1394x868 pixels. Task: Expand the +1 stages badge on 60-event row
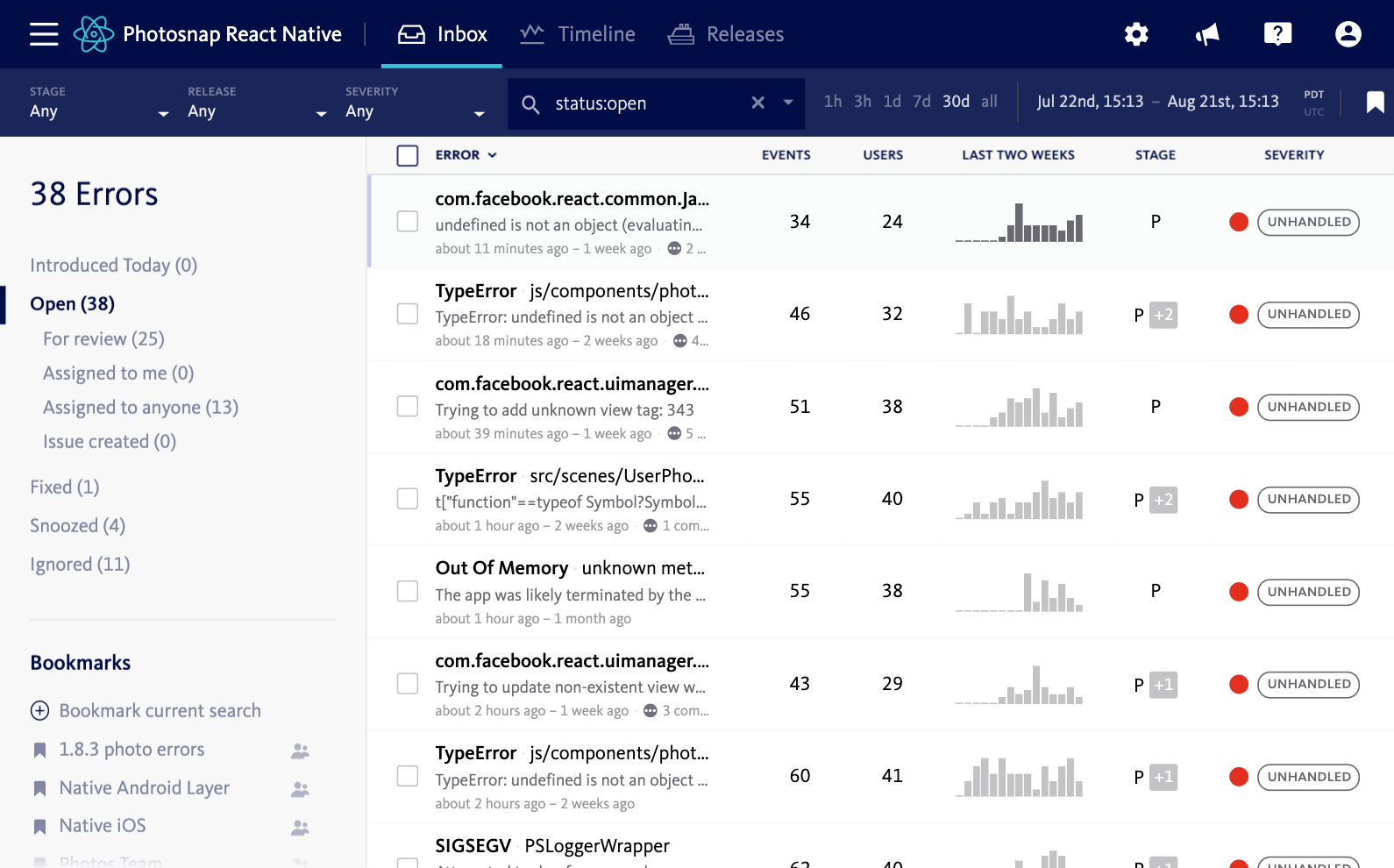click(x=1163, y=777)
